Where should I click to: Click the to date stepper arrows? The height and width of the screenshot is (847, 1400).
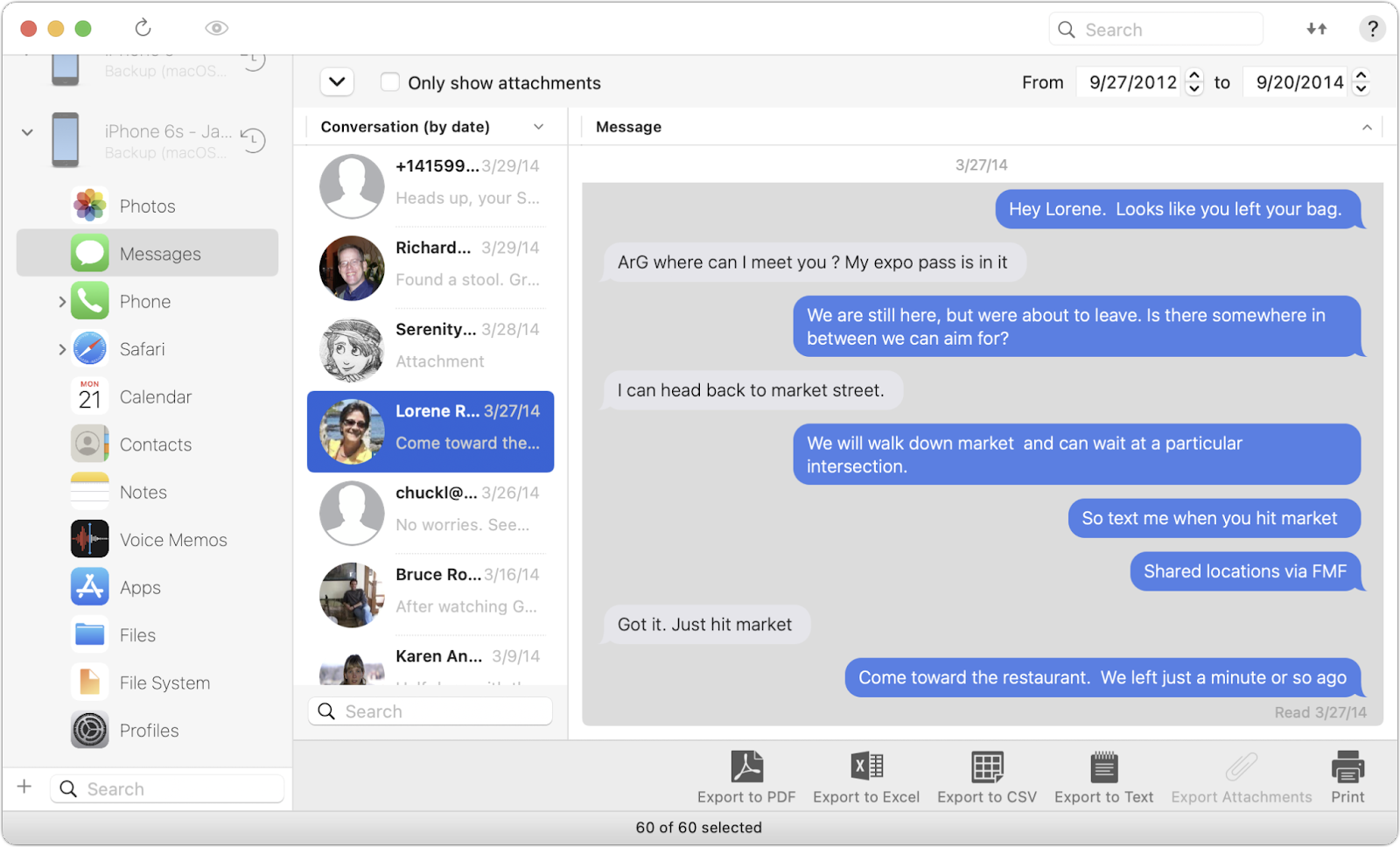(1361, 82)
